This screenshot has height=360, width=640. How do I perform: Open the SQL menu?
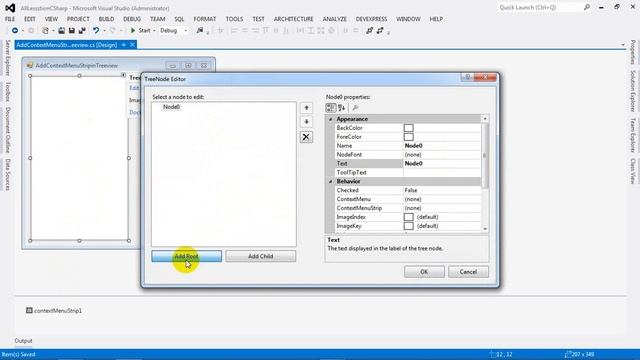(x=179, y=19)
